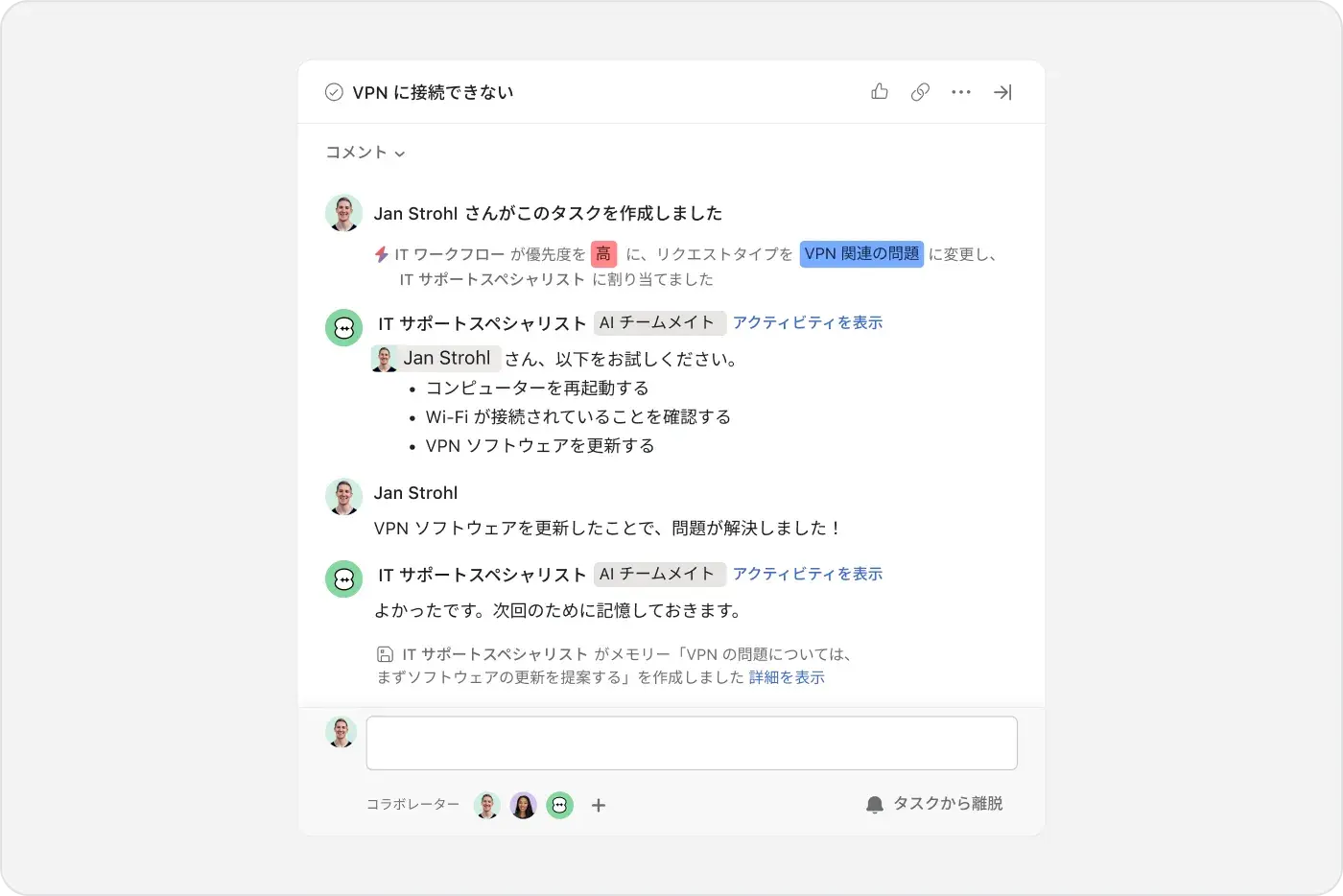Open first アクティビティを表示 link

[808, 322]
